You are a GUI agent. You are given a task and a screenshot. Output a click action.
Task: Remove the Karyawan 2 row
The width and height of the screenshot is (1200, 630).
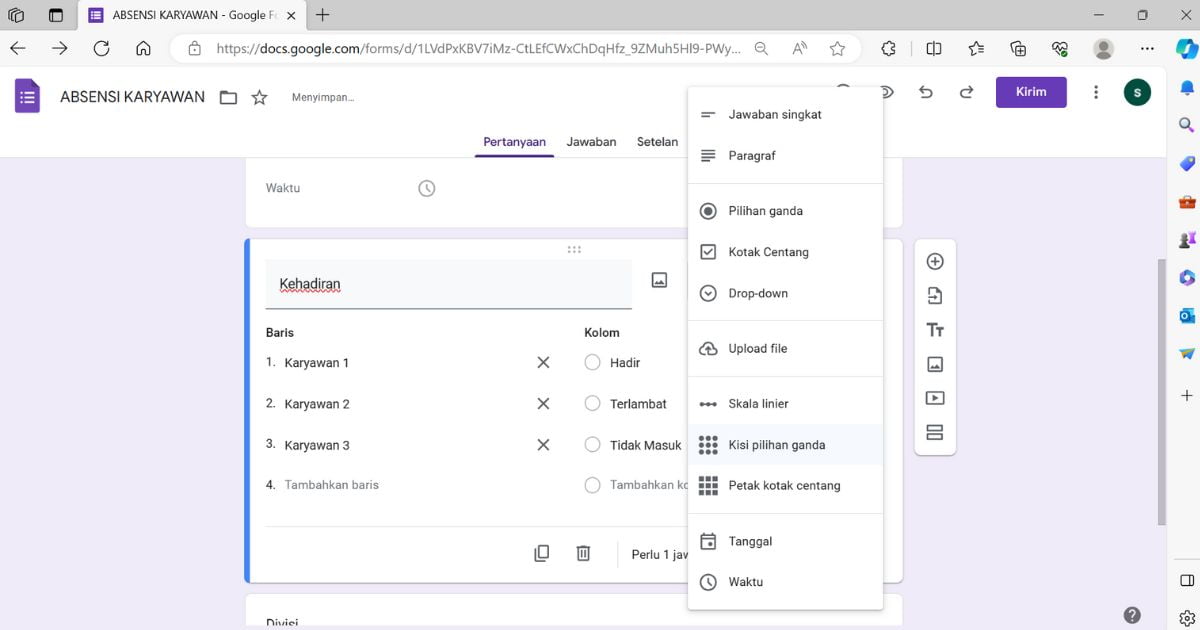tap(543, 404)
